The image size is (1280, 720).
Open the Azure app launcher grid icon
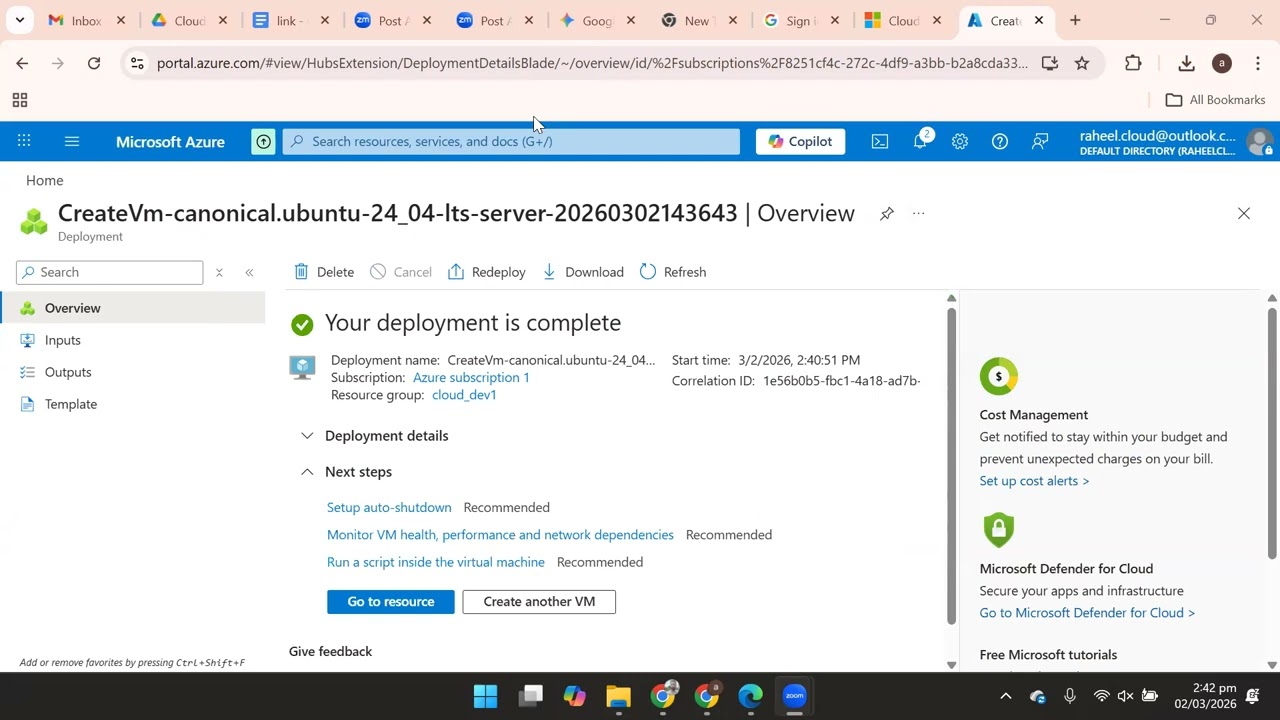(24, 141)
